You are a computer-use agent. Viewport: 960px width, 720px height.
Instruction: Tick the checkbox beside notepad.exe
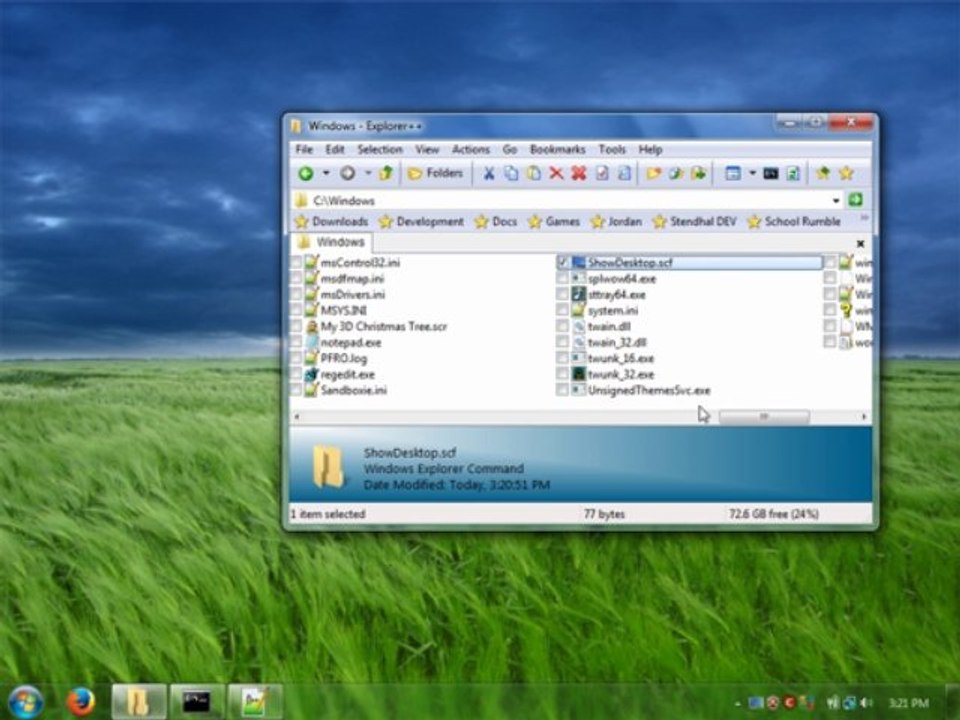(x=296, y=342)
